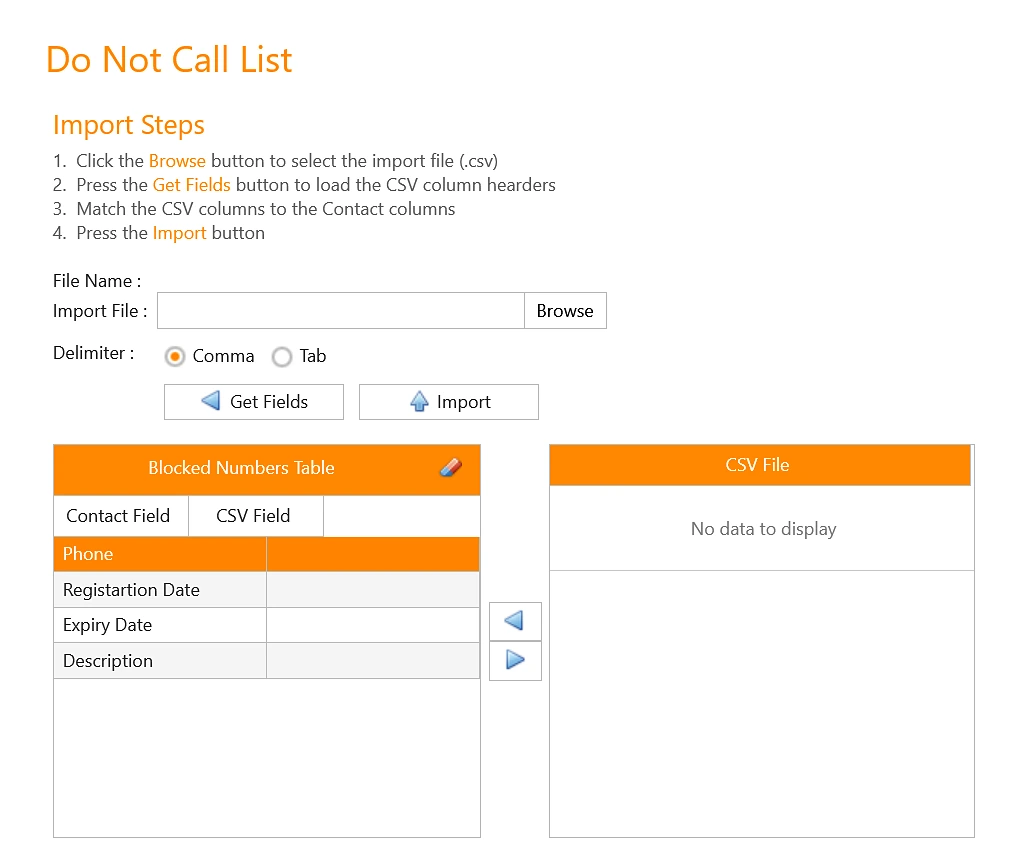Click the File Name label
The width and height of the screenshot is (1022, 866).
coord(97,281)
